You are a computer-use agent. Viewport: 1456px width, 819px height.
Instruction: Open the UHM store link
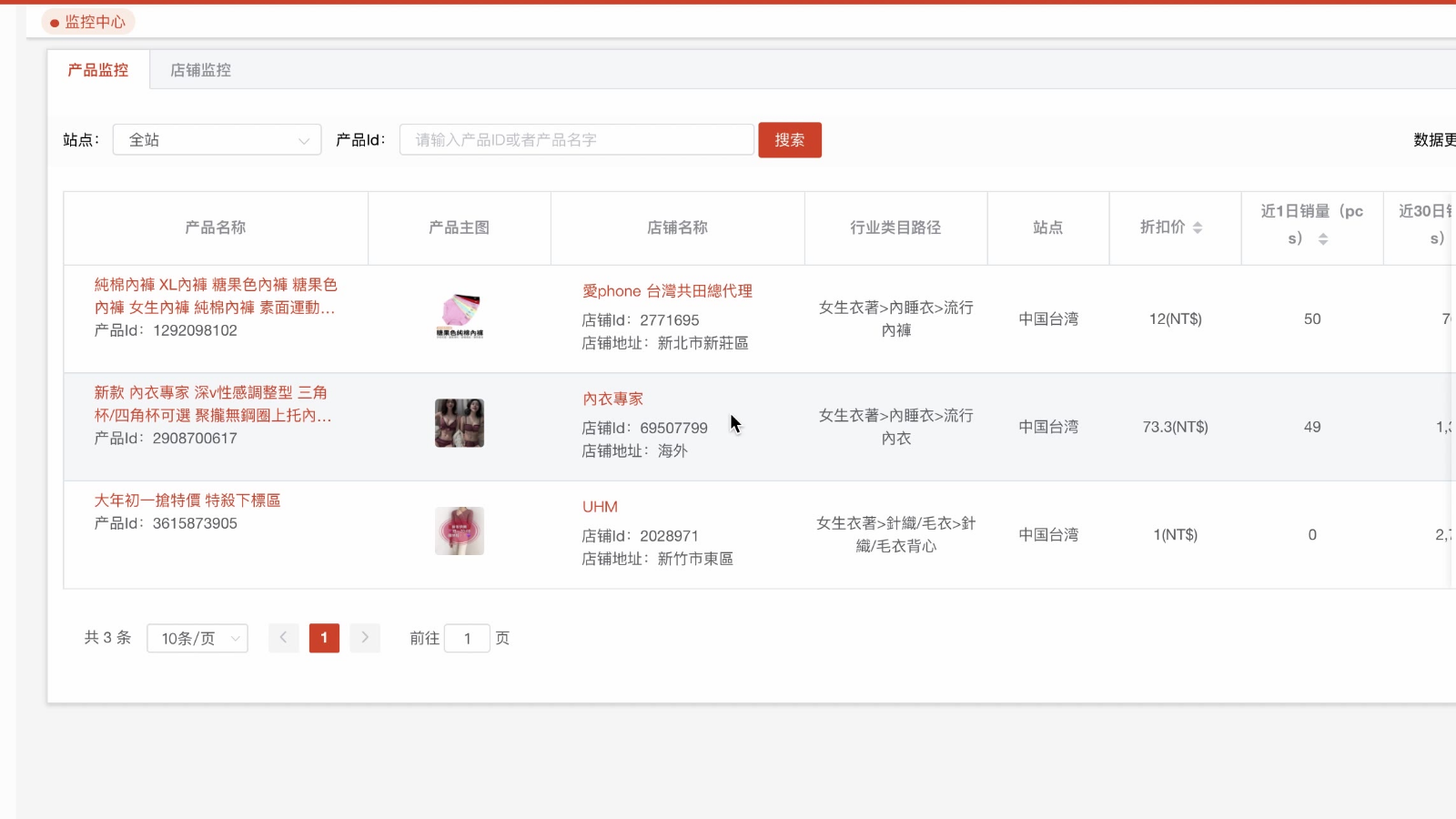point(600,507)
